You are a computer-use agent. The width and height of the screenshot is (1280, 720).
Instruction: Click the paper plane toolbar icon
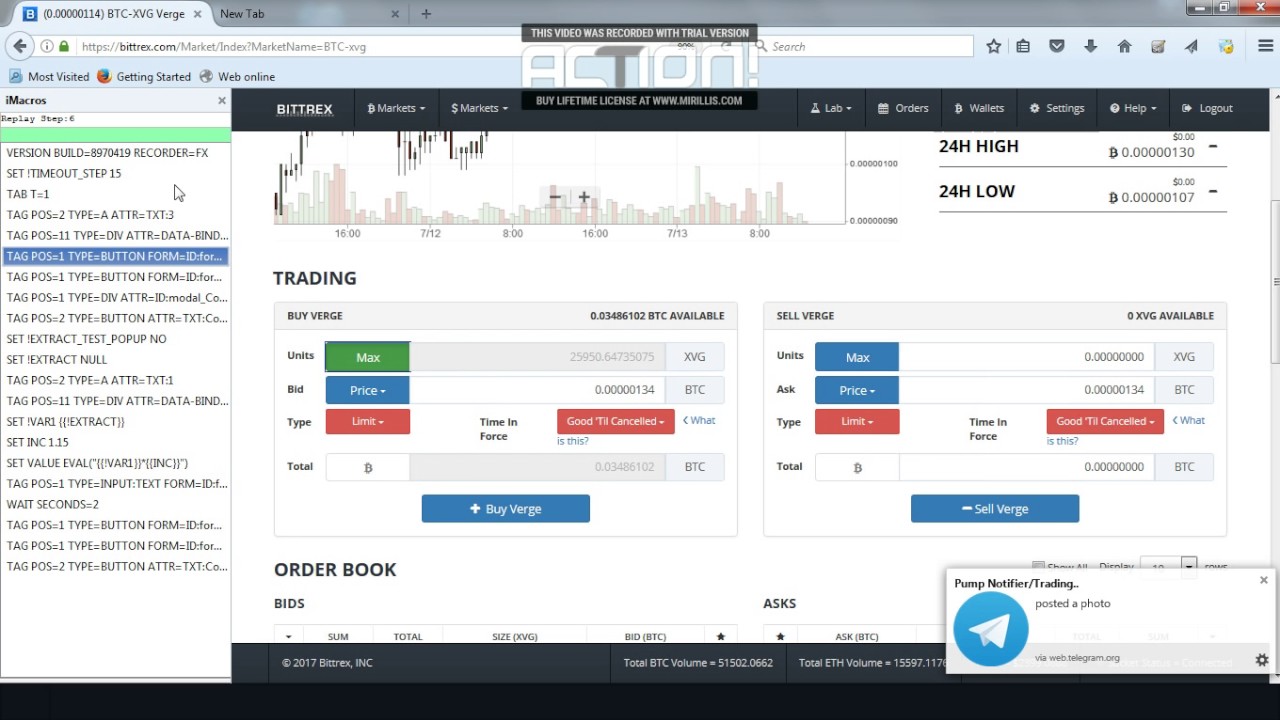[1191, 46]
